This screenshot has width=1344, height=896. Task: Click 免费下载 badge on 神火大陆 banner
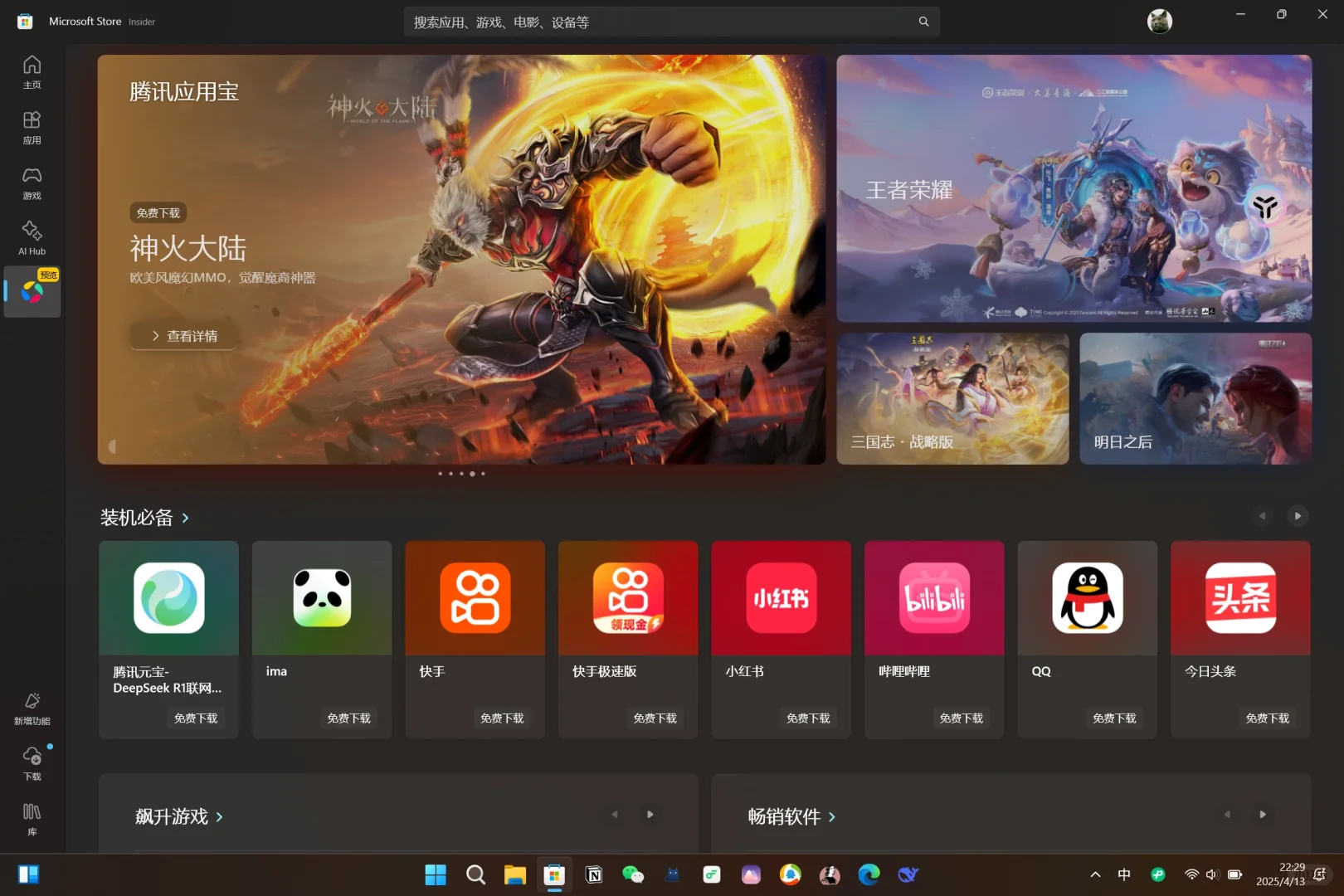pyautogui.click(x=158, y=213)
